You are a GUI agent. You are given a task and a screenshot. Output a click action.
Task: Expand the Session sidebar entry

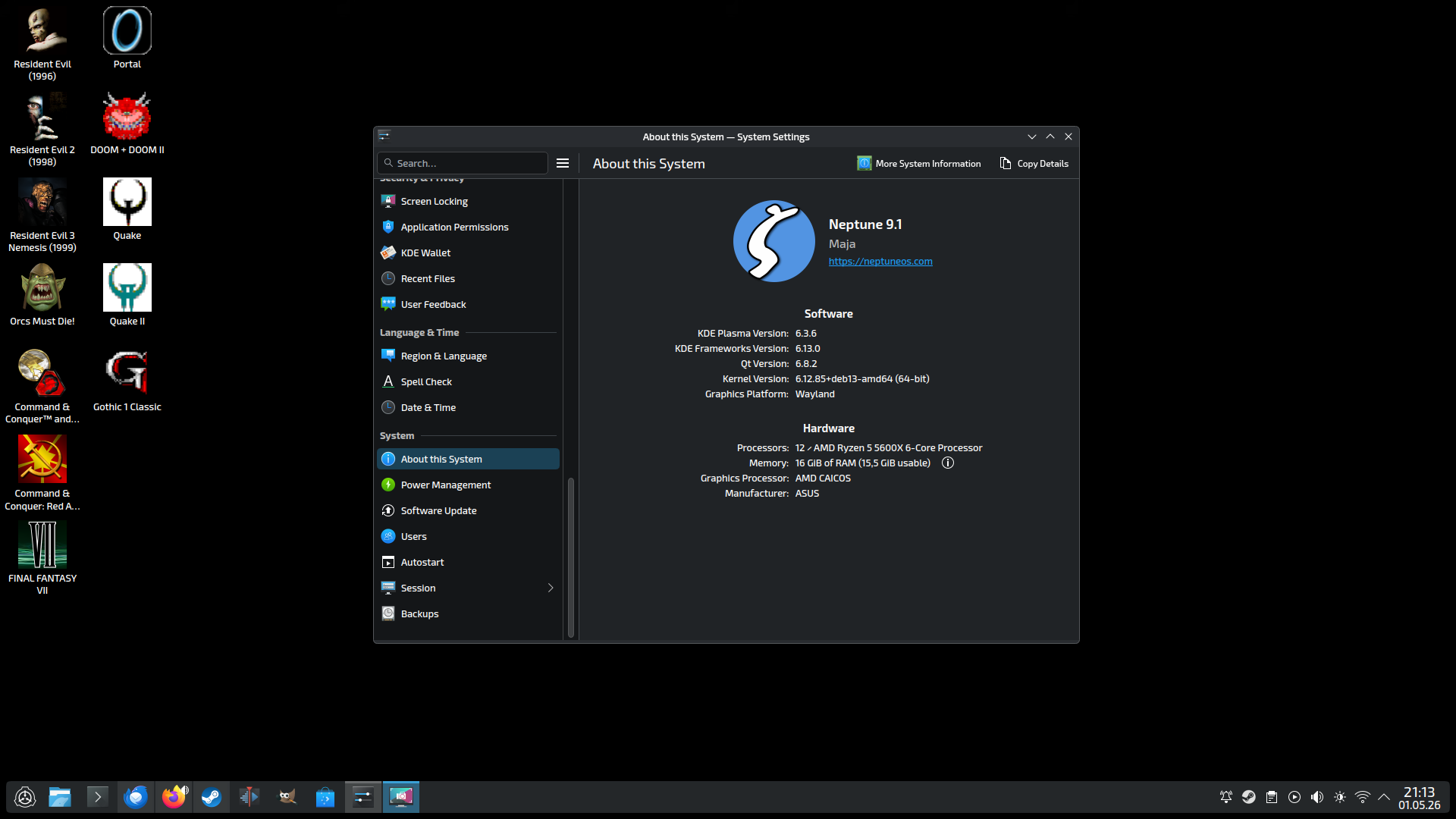(468, 588)
